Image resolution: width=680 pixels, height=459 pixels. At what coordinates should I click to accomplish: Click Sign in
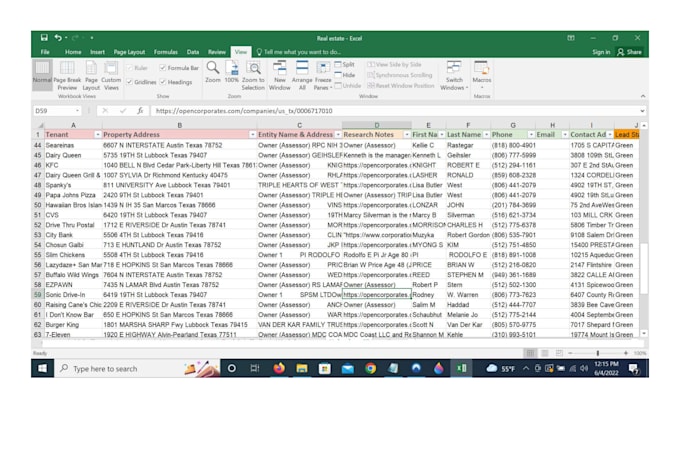coord(601,52)
